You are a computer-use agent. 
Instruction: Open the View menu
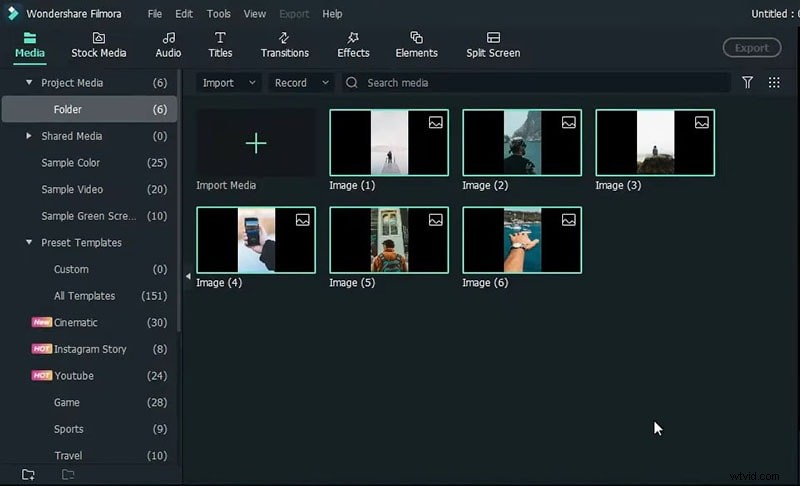tap(255, 14)
